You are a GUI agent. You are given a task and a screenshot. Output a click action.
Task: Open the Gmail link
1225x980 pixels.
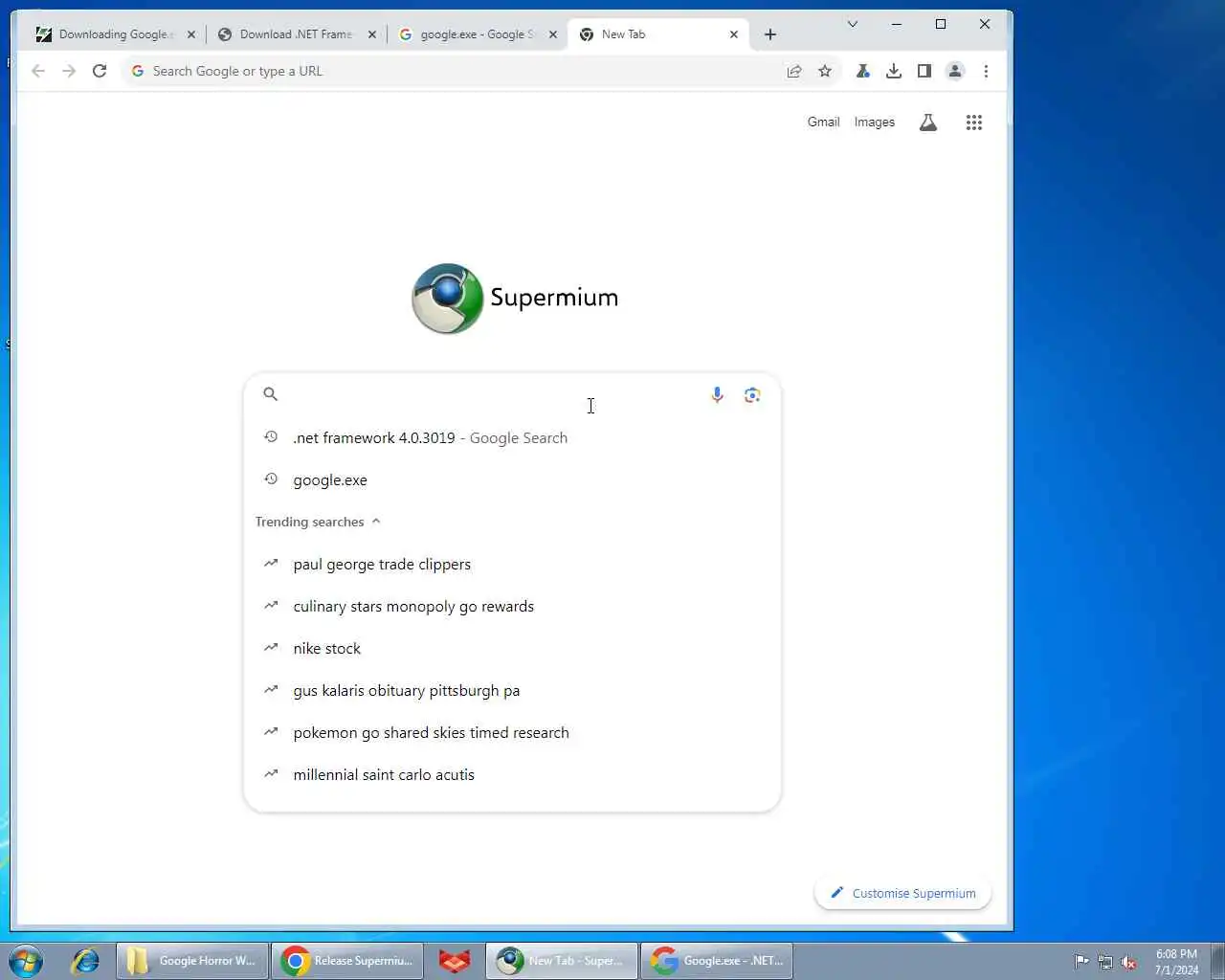(823, 122)
